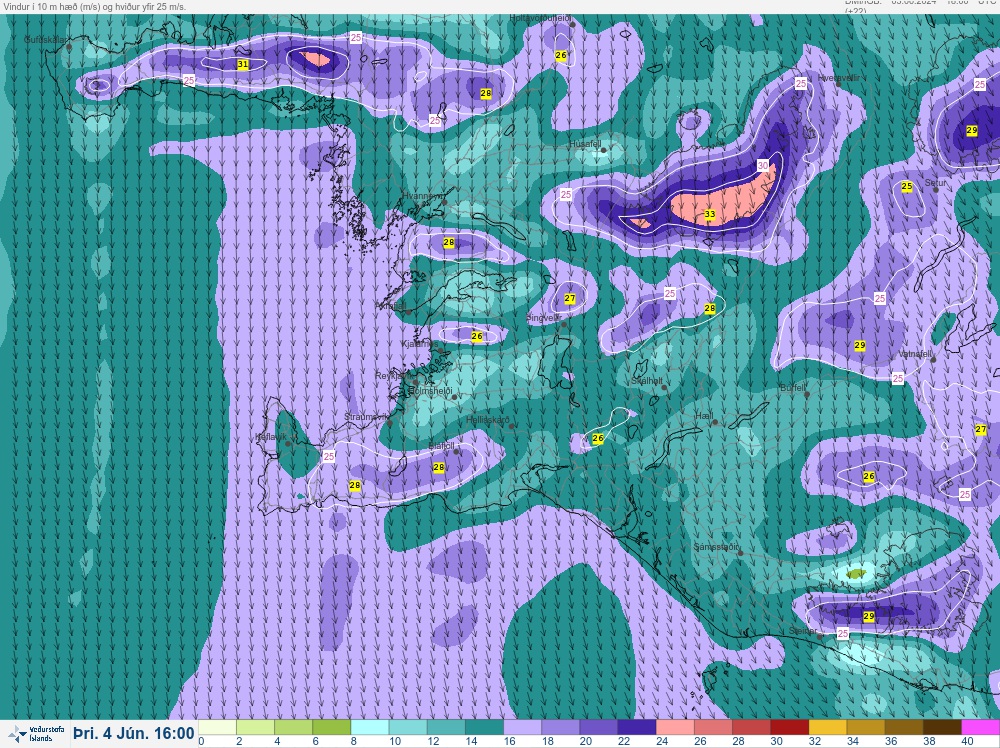Click the Reykjavík station label
This screenshot has height=748, width=1000.
pos(393,376)
